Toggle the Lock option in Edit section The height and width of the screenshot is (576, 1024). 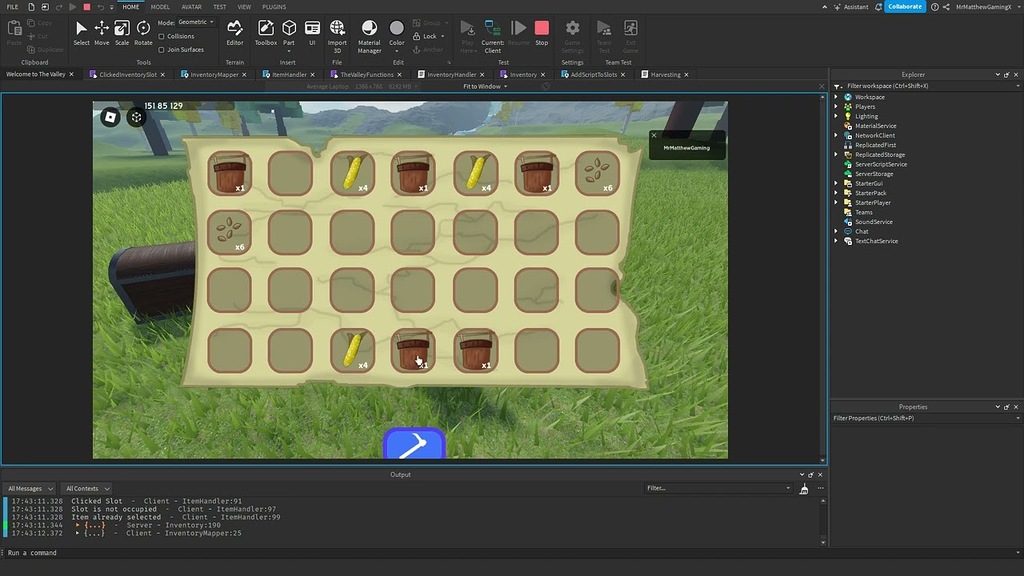[x=428, y=35]
